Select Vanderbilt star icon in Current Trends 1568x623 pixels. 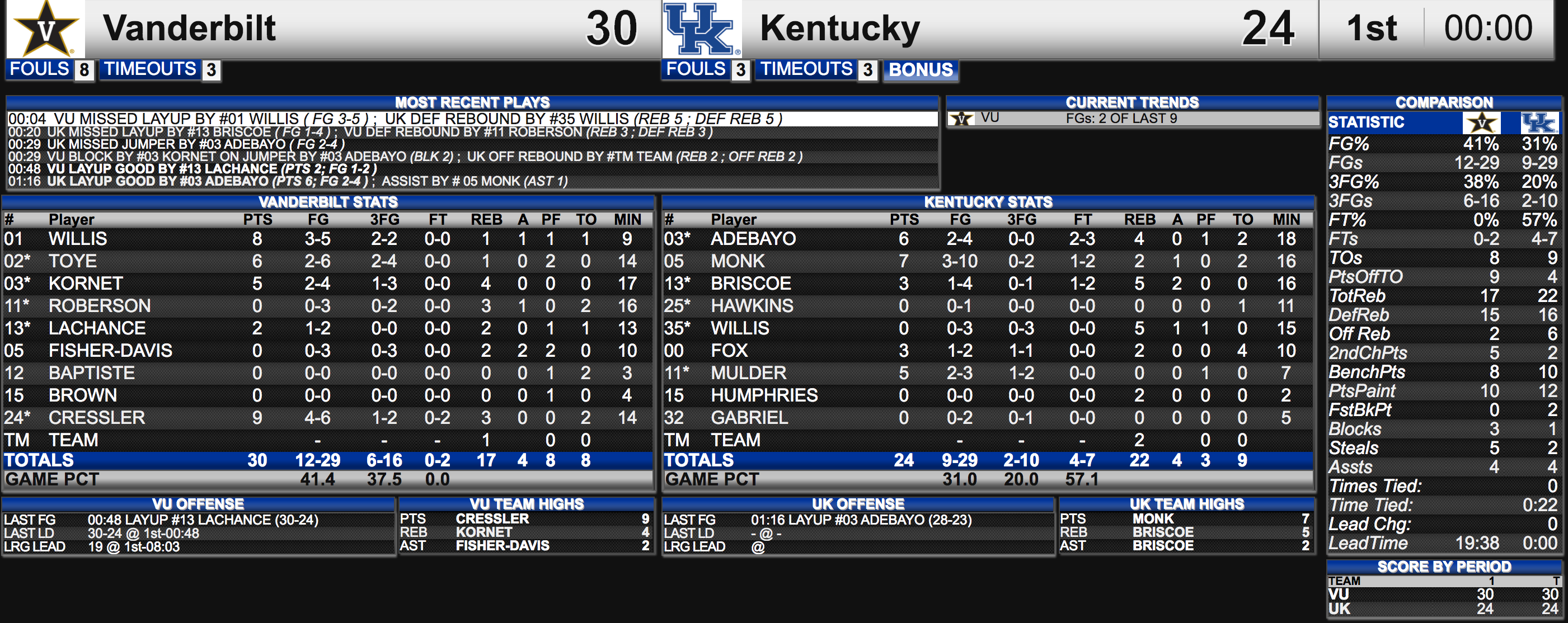pos(962,119)
